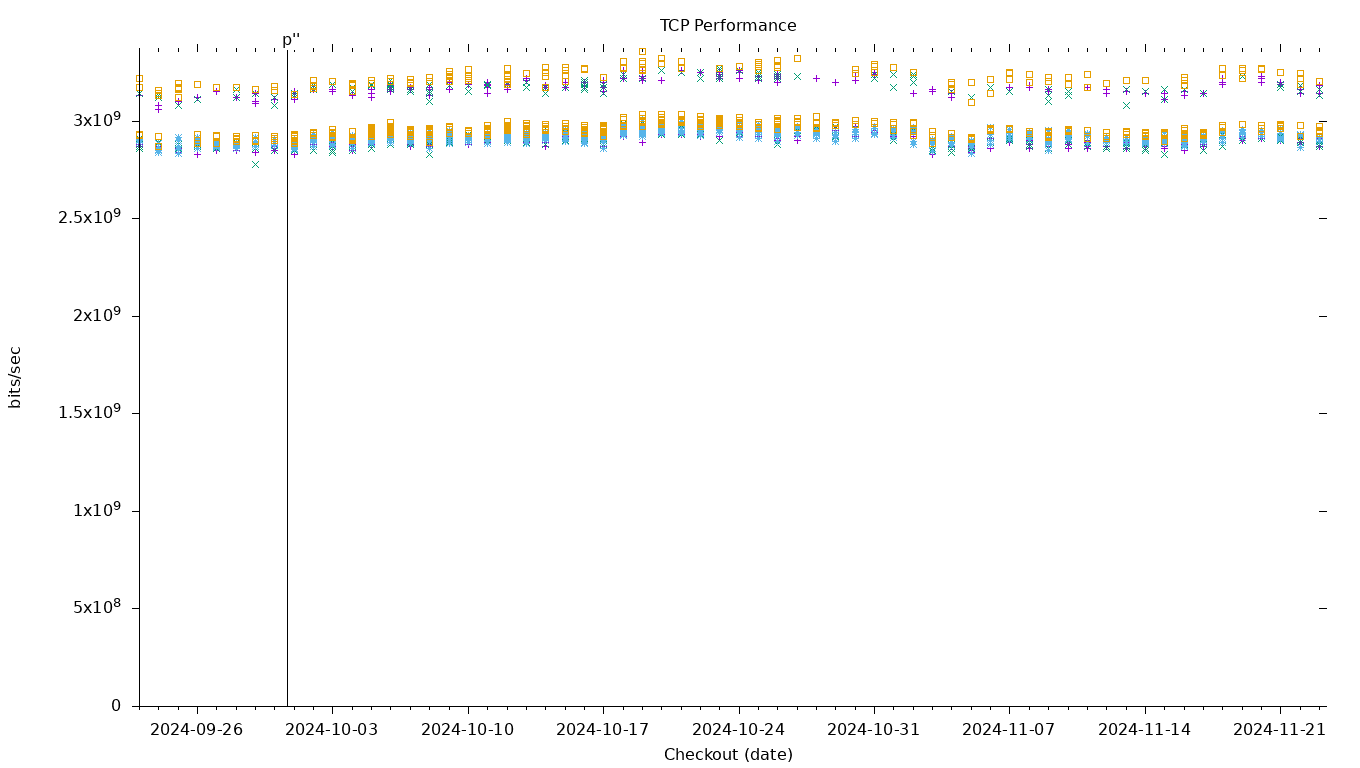Select the 2024-09-26 date label
This screenshot has width=1360, height=768.
[197, 730]
